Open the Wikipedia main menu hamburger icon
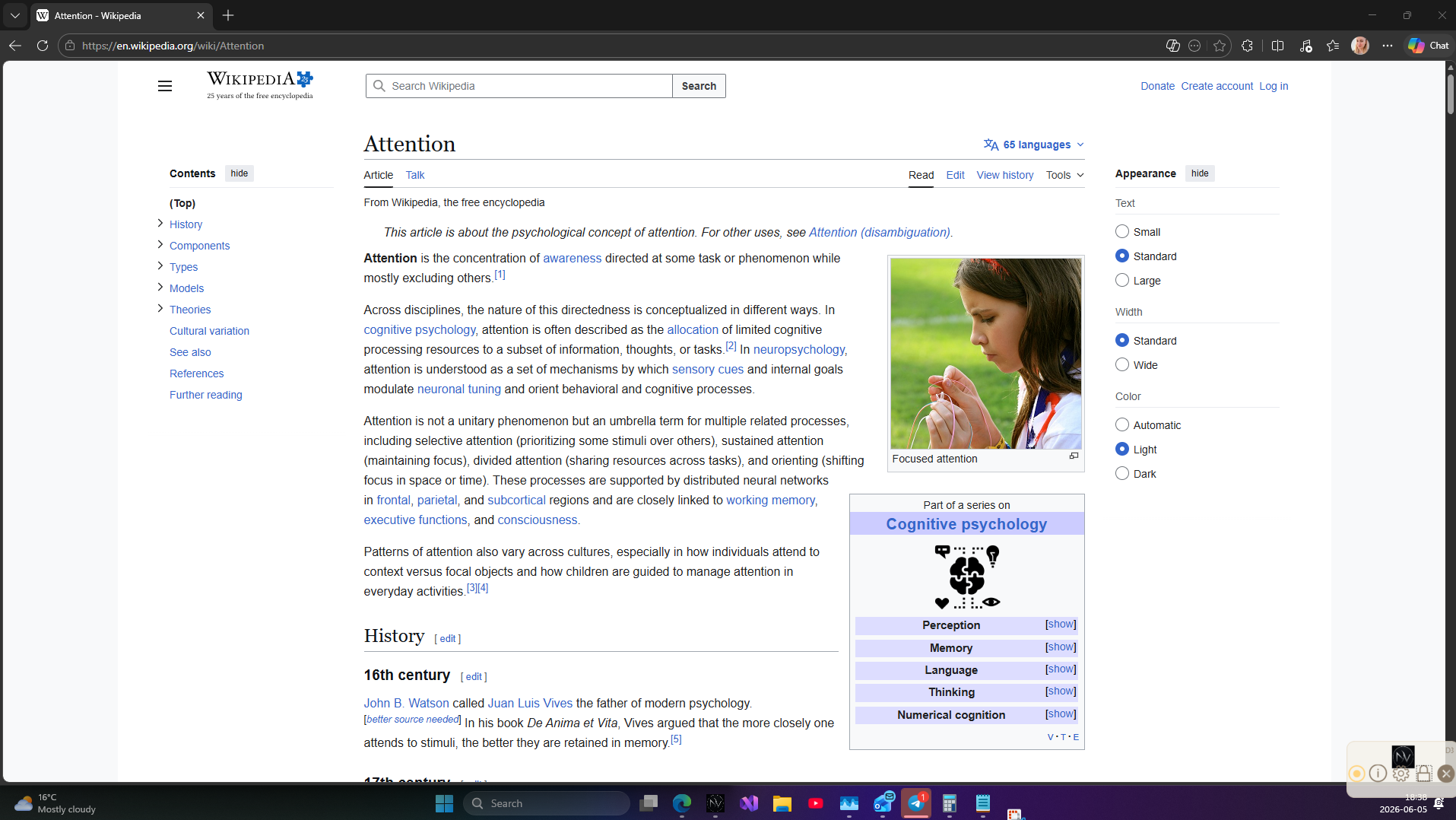This screenshot has height=820, width=1456. 165,86
